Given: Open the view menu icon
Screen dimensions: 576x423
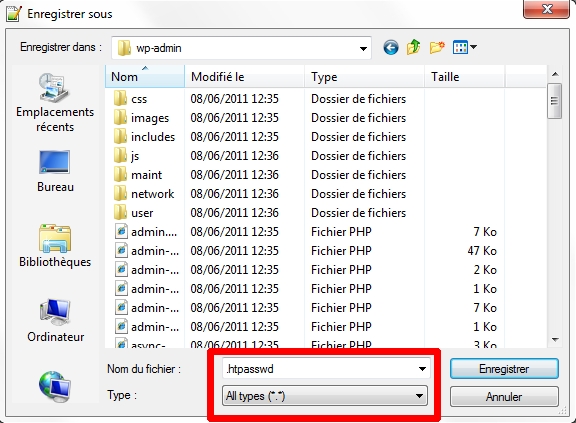Looking at the screenshot, I should point(464,47).
